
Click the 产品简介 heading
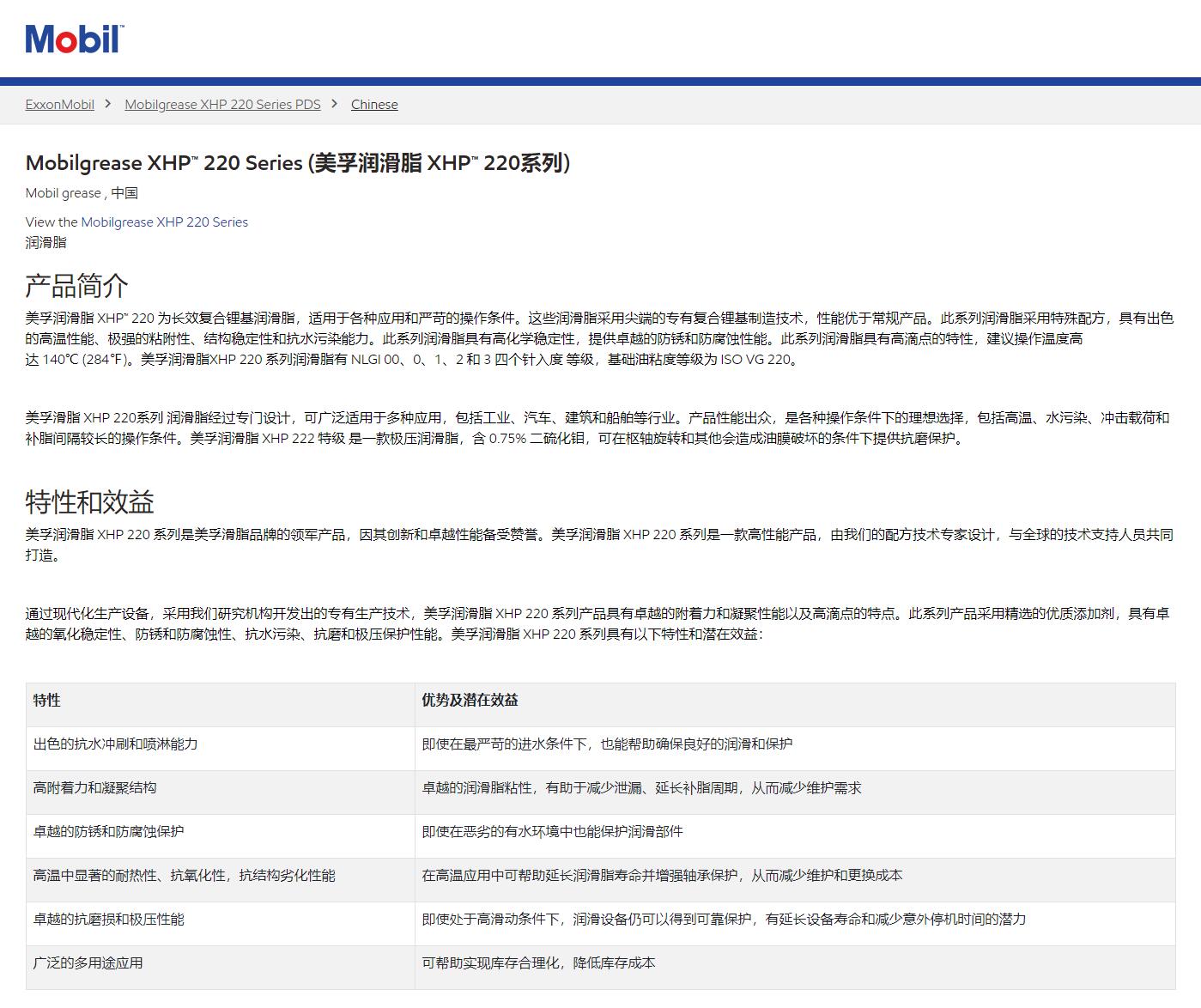[x=77, y=286]
